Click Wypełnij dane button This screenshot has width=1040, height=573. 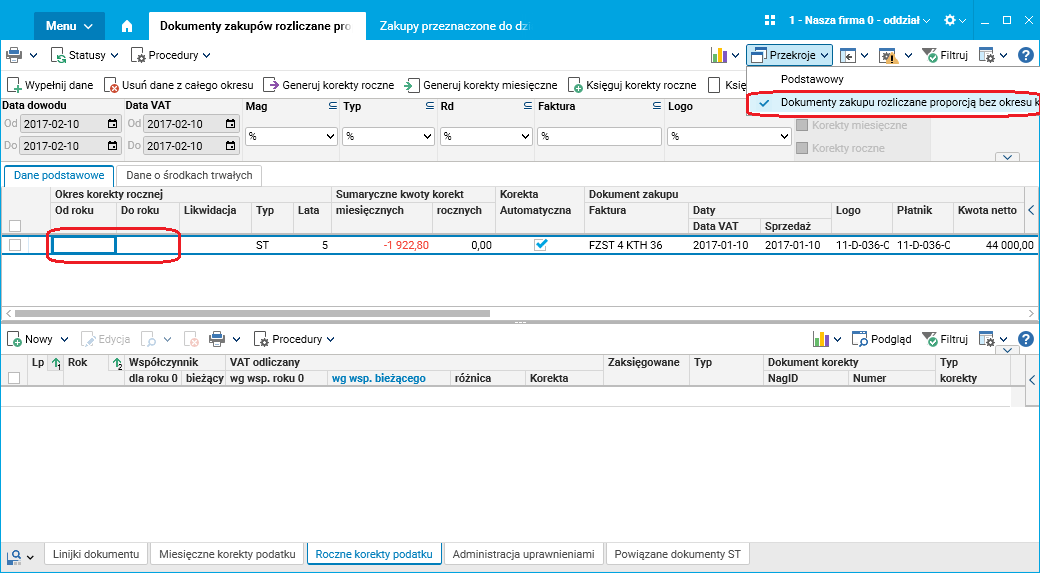50,85
